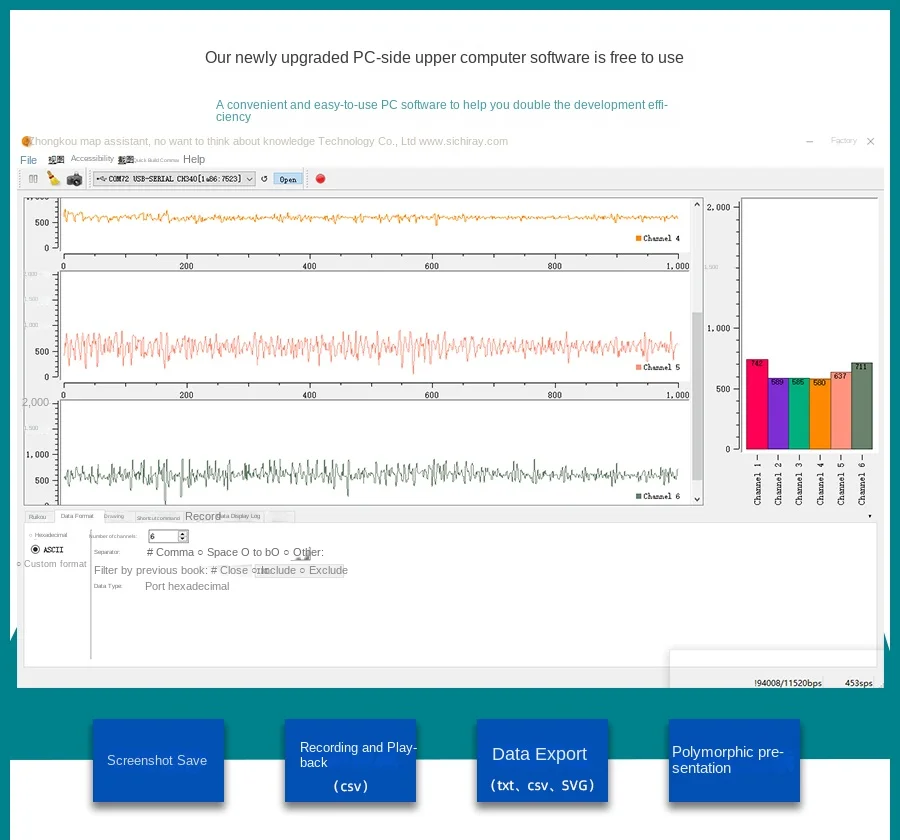The width and height of the screenshot is (900, 840).
Task: Select the ASCII radio button
Action: 36,549
